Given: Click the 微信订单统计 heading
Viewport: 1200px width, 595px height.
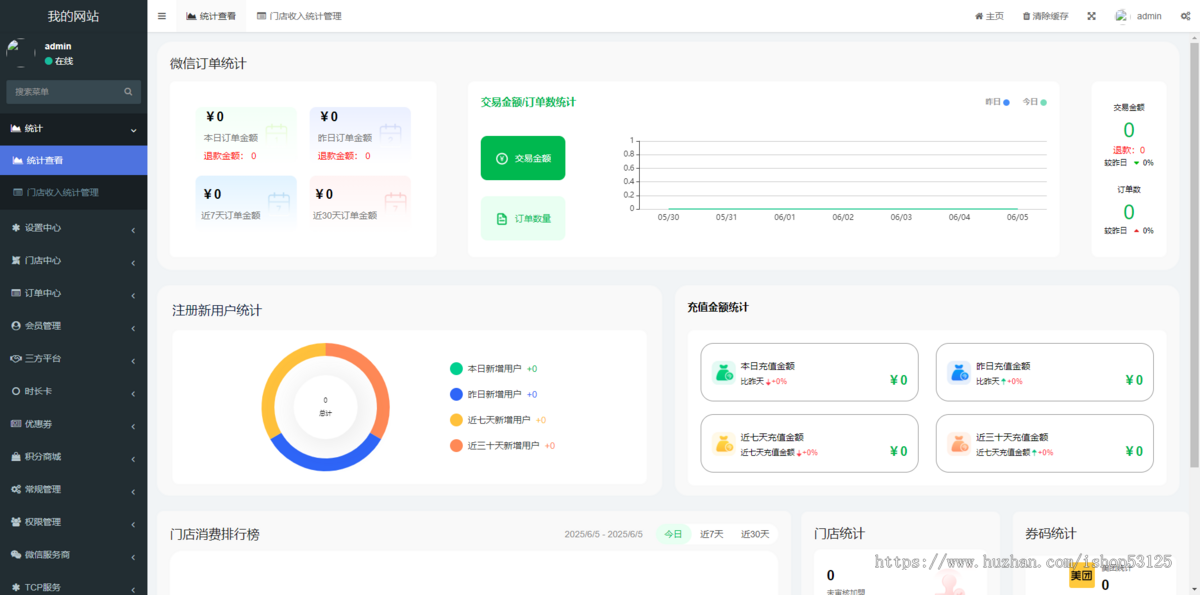Looking at the screenshot, I should tap(208, 63).
